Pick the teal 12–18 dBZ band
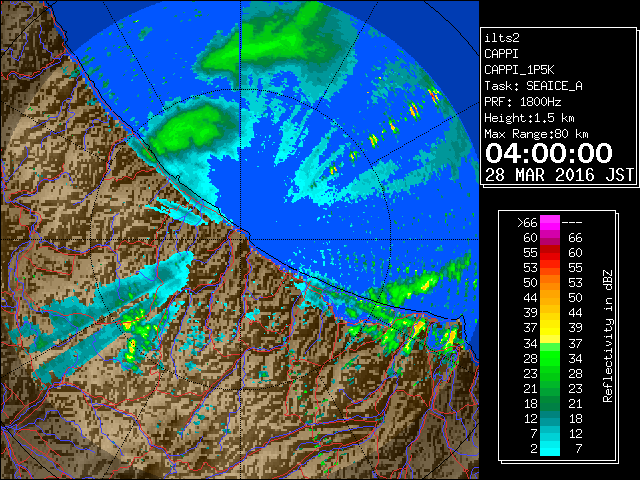Screen dimensions: 640x480 click(550, 418)
